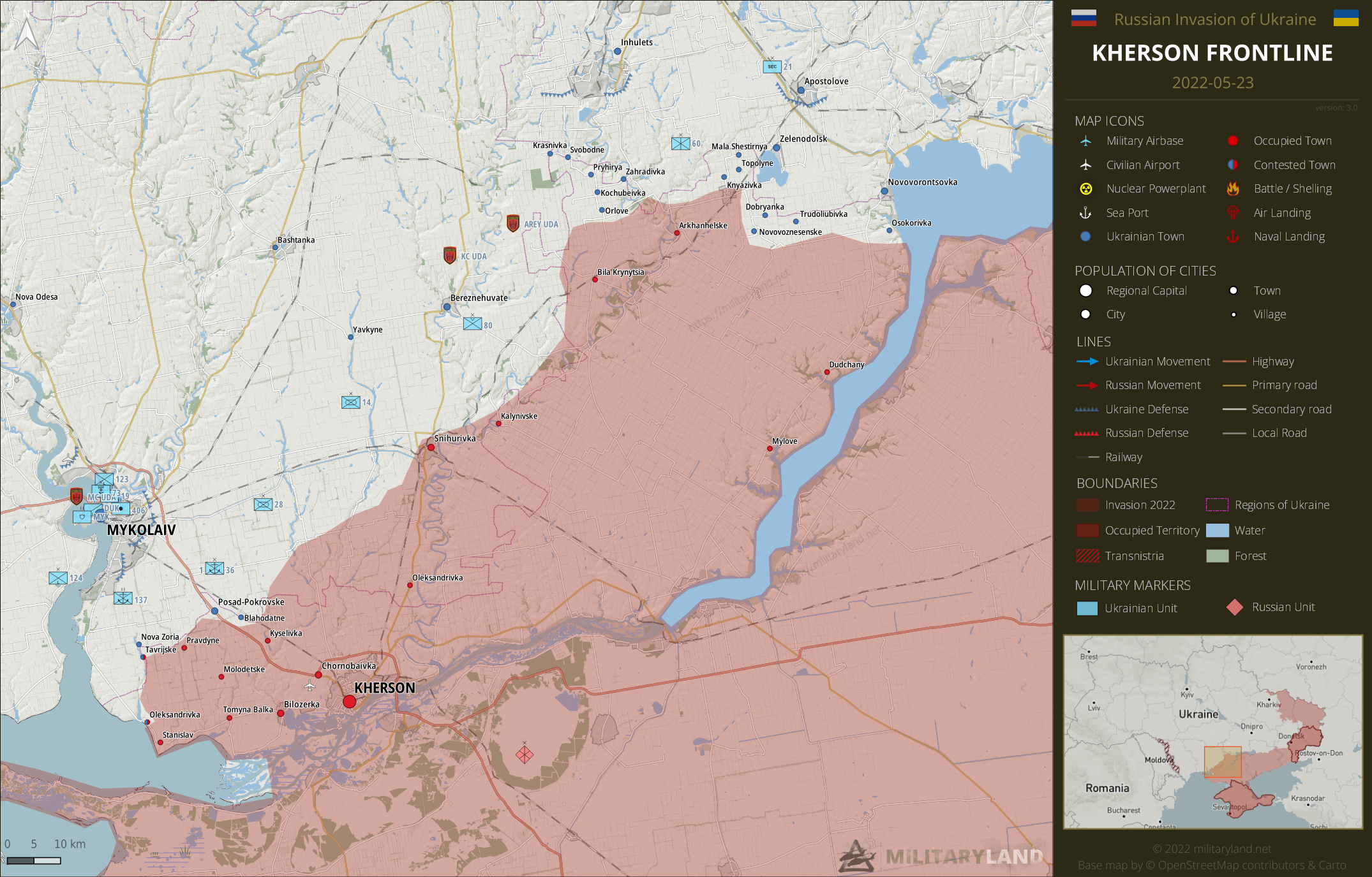The image size is (1372, 877).
Task: Select the Ukrainian Town blue dot legend icon
Action: click(1085, 237)
